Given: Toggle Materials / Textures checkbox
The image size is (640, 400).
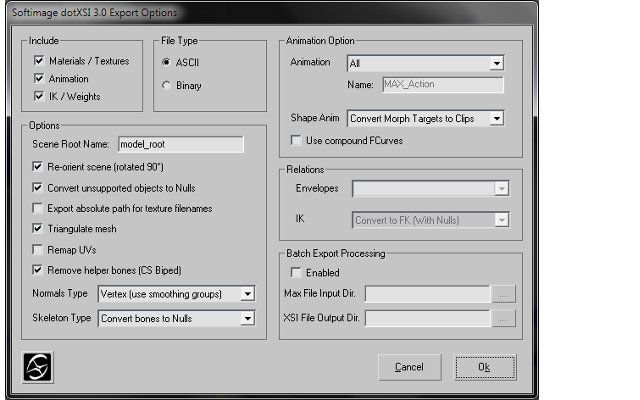Looking at the screenshot, I should pos(39,61).
